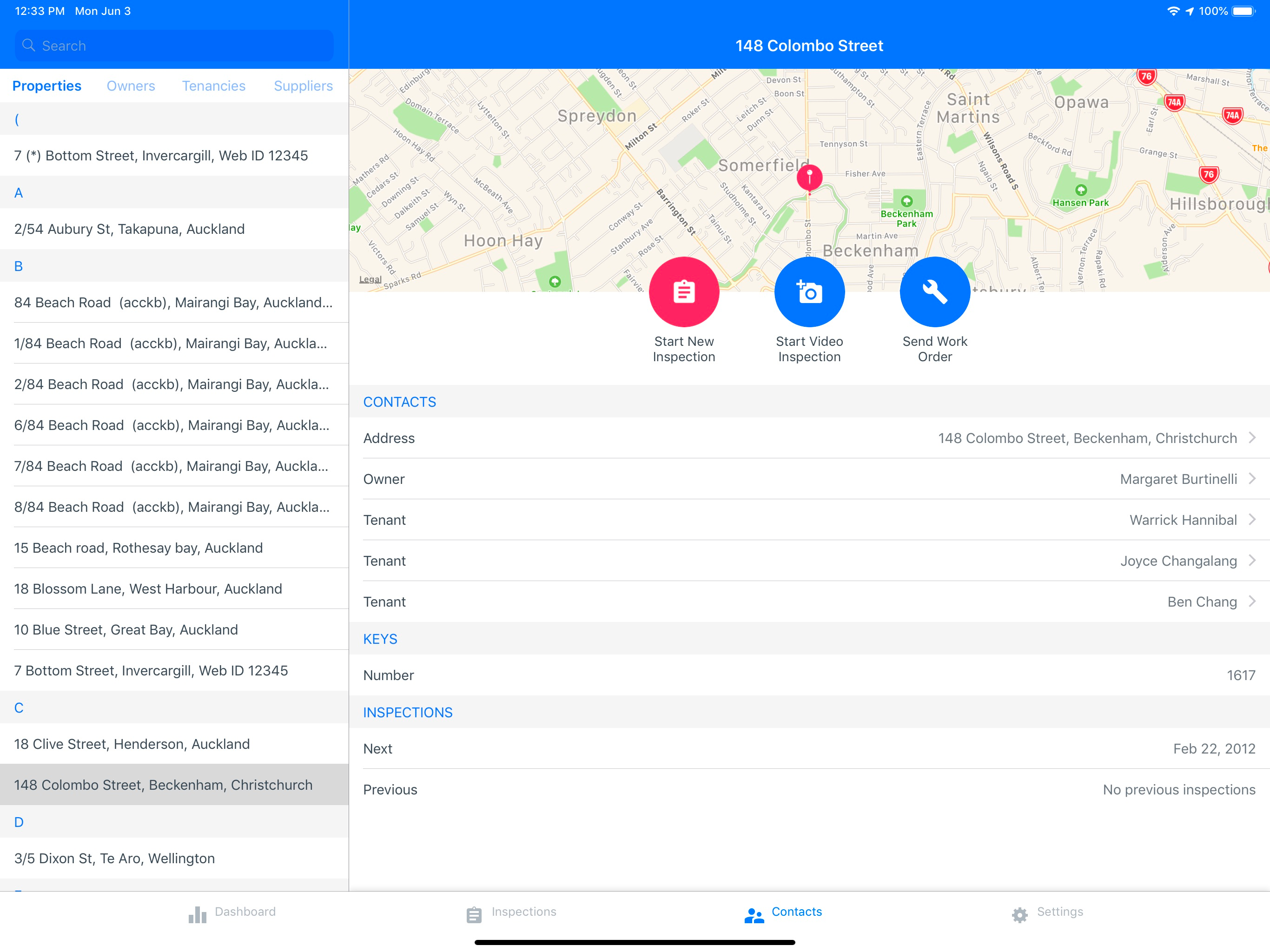Click the Beckenham Park marker on map
This screenshot has height=952, width=1270.
[x=906, y=202]
